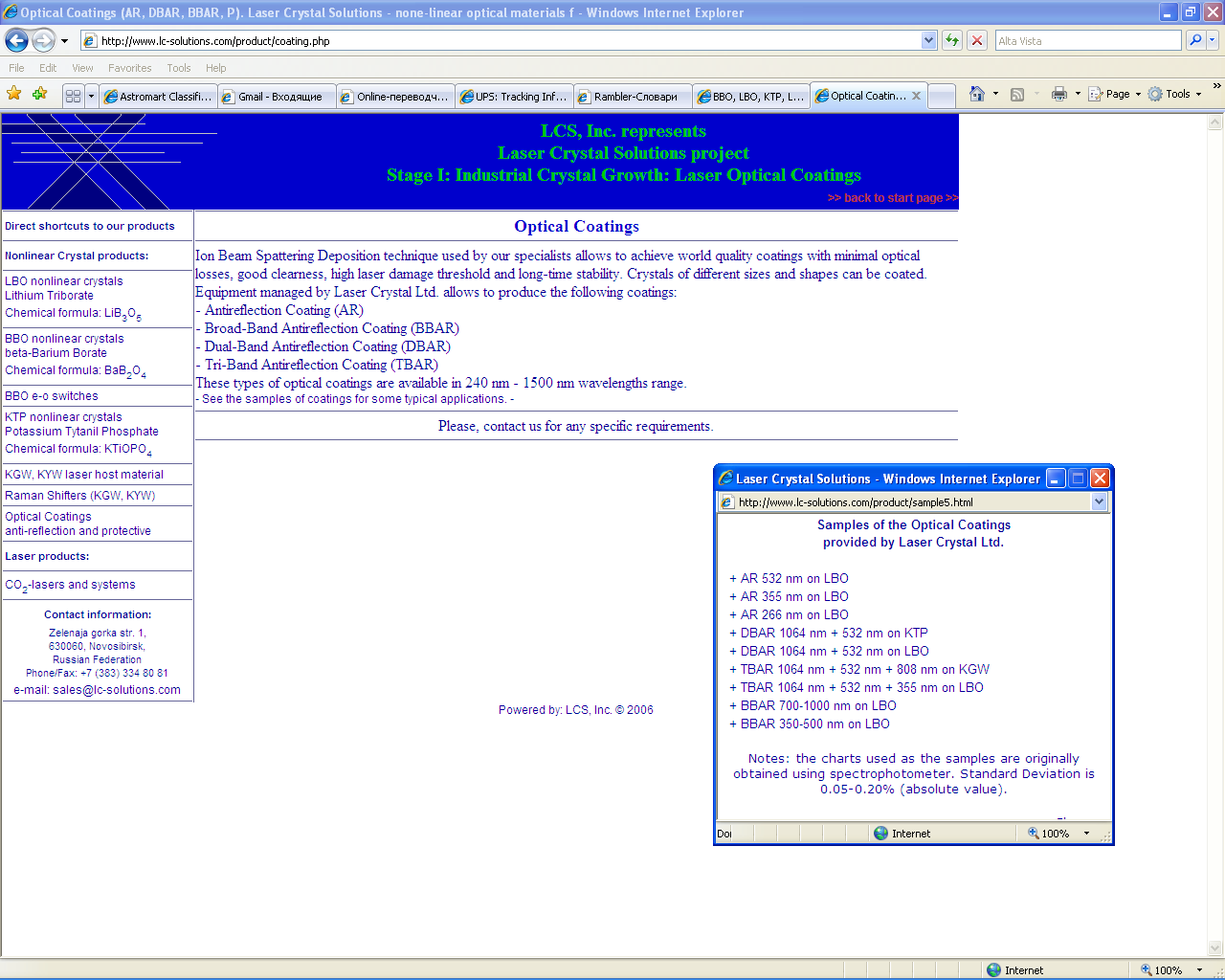Screen dimensions: 1225x980
Task: Open the recent pages dropdown beside the Forward button
Action: click(x=64, y=41)
